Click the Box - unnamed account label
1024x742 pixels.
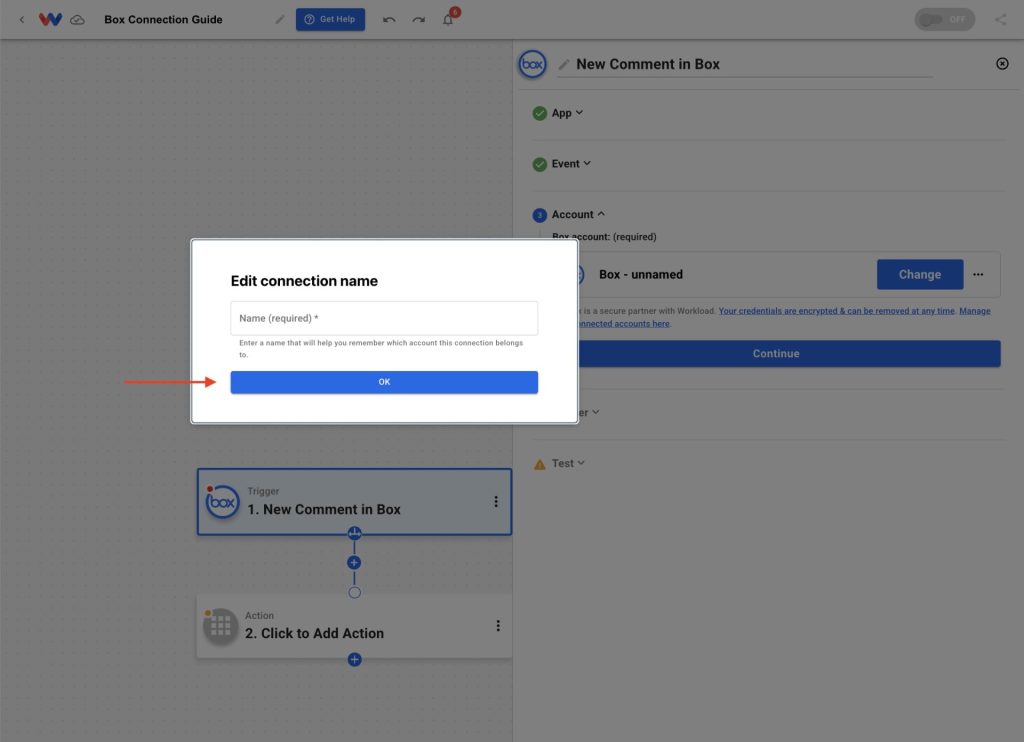[x=641, y=274]
